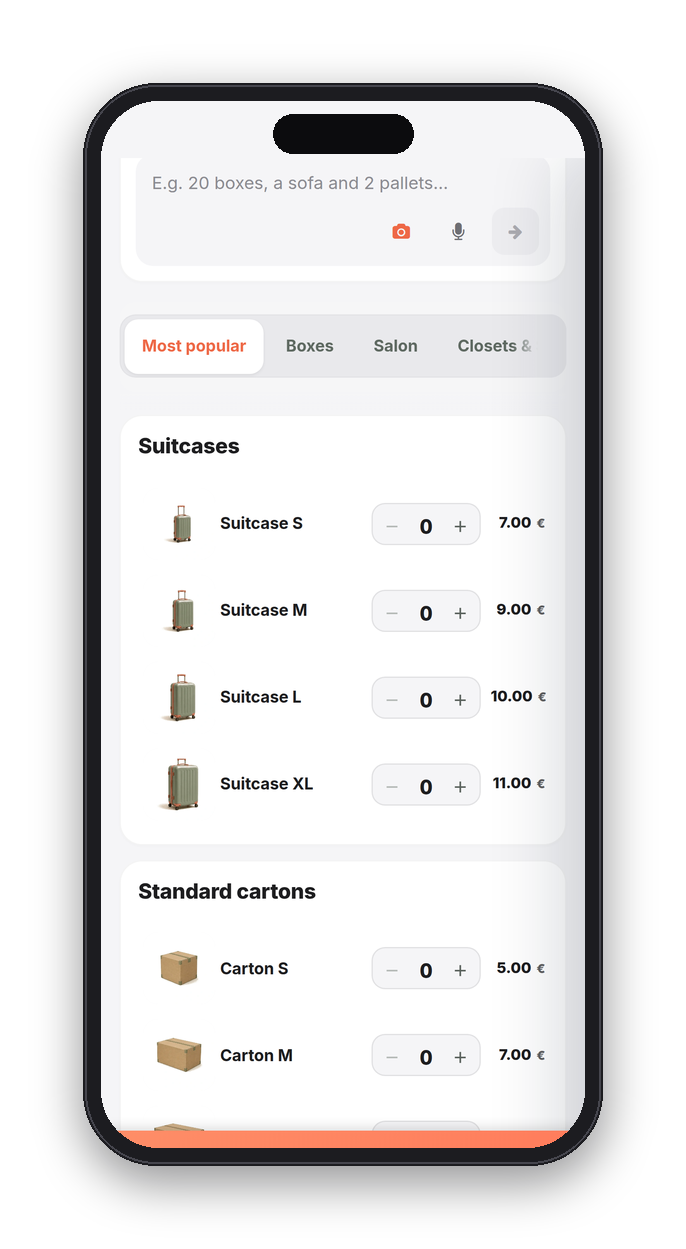Click the Suitcase M thumbnail image
This screenshot has width=686, height=1249.
coord(180,610)
